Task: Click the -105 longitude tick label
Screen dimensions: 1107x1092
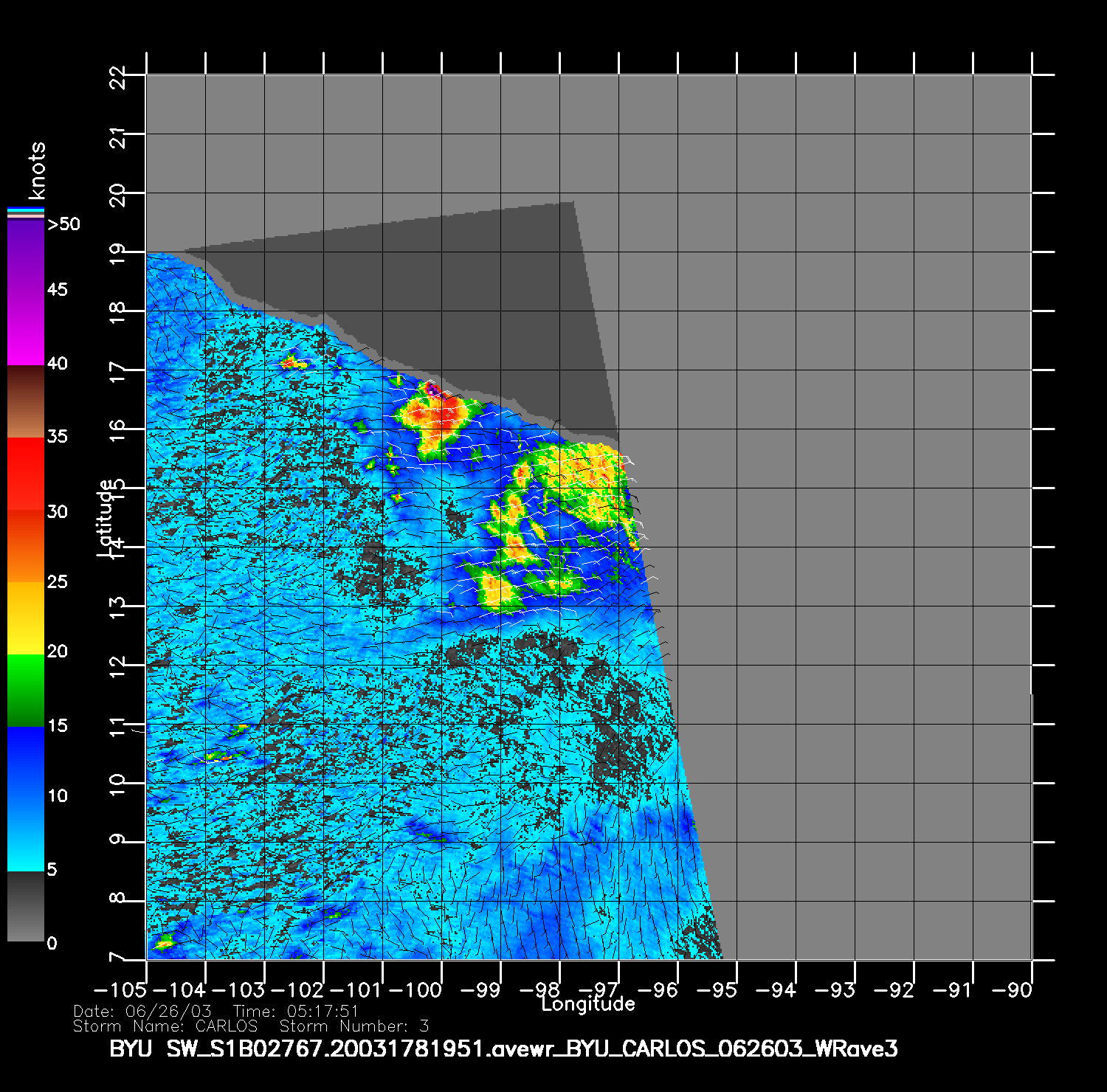Action: tap(120, 989)
